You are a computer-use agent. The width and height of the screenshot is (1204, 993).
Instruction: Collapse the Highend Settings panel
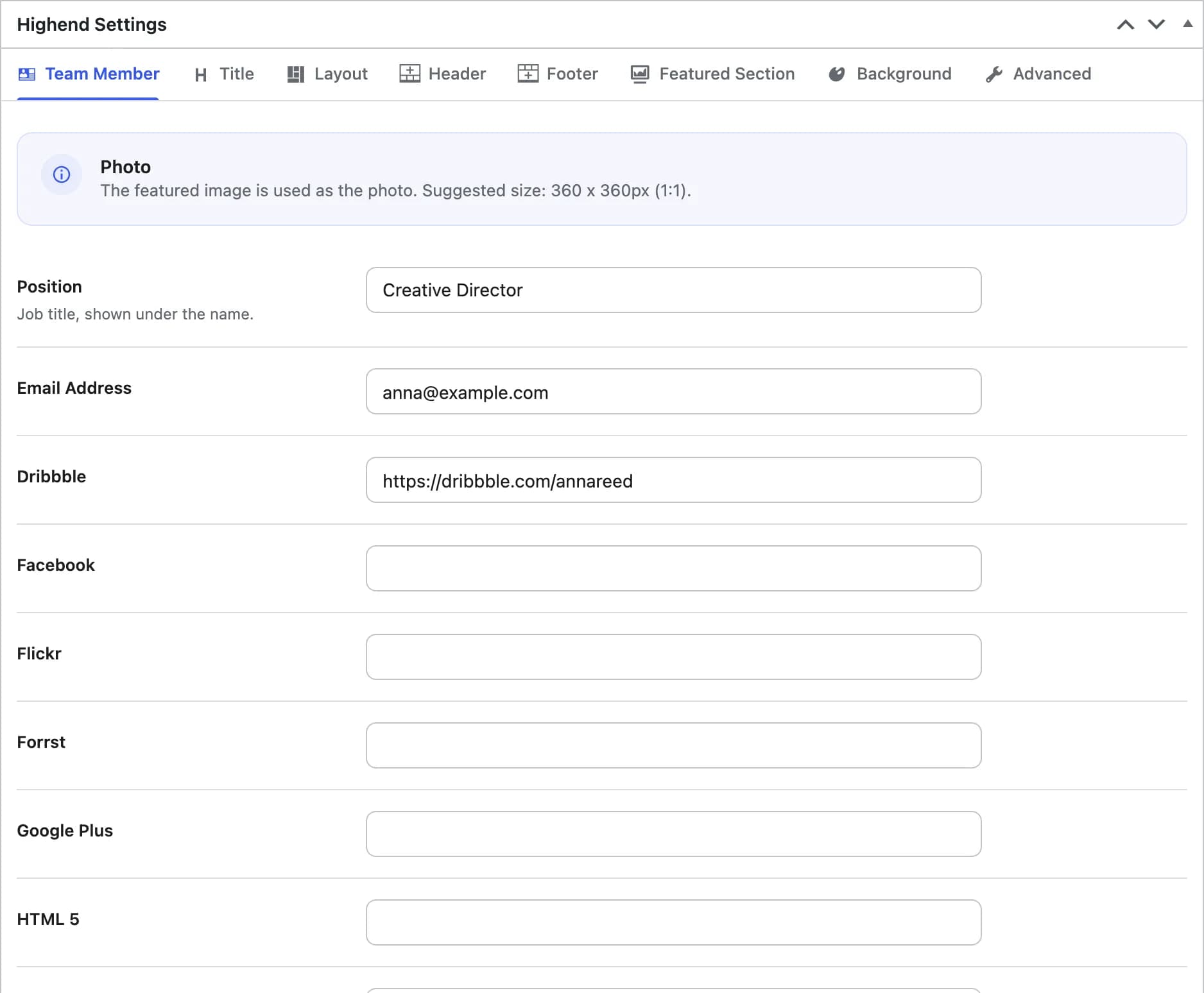1187,24
